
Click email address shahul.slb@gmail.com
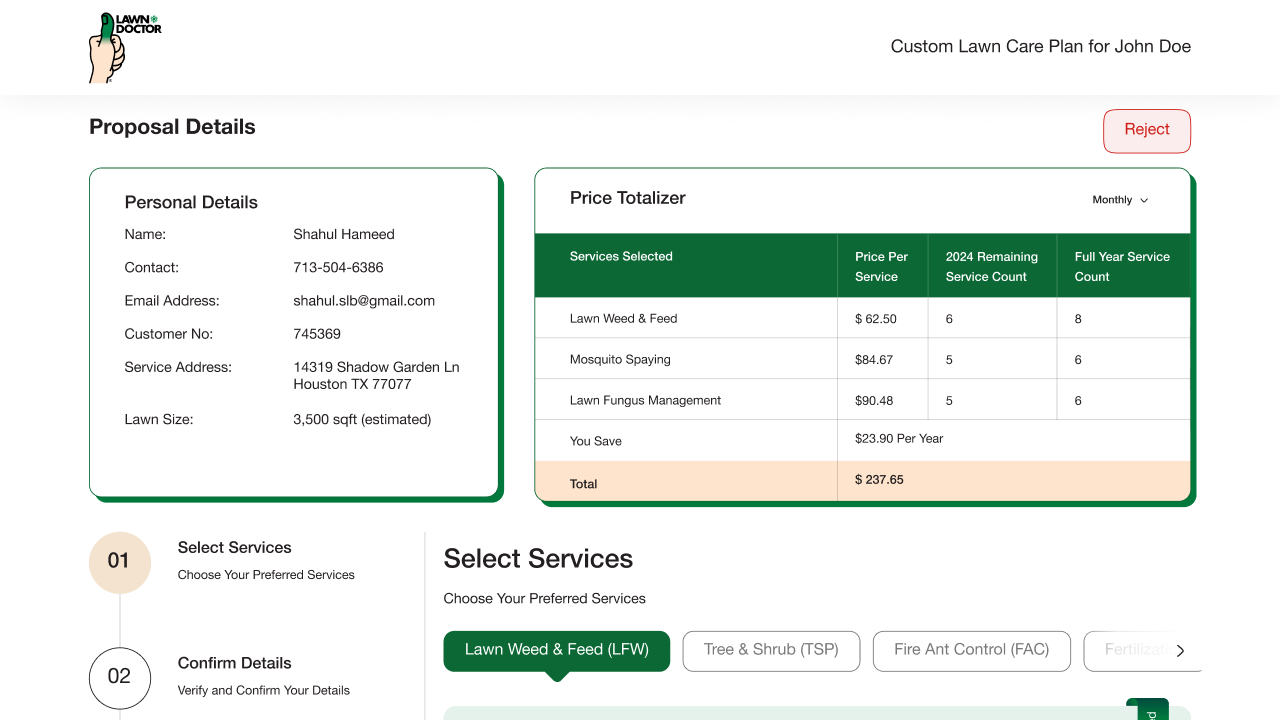pos(364,301)
